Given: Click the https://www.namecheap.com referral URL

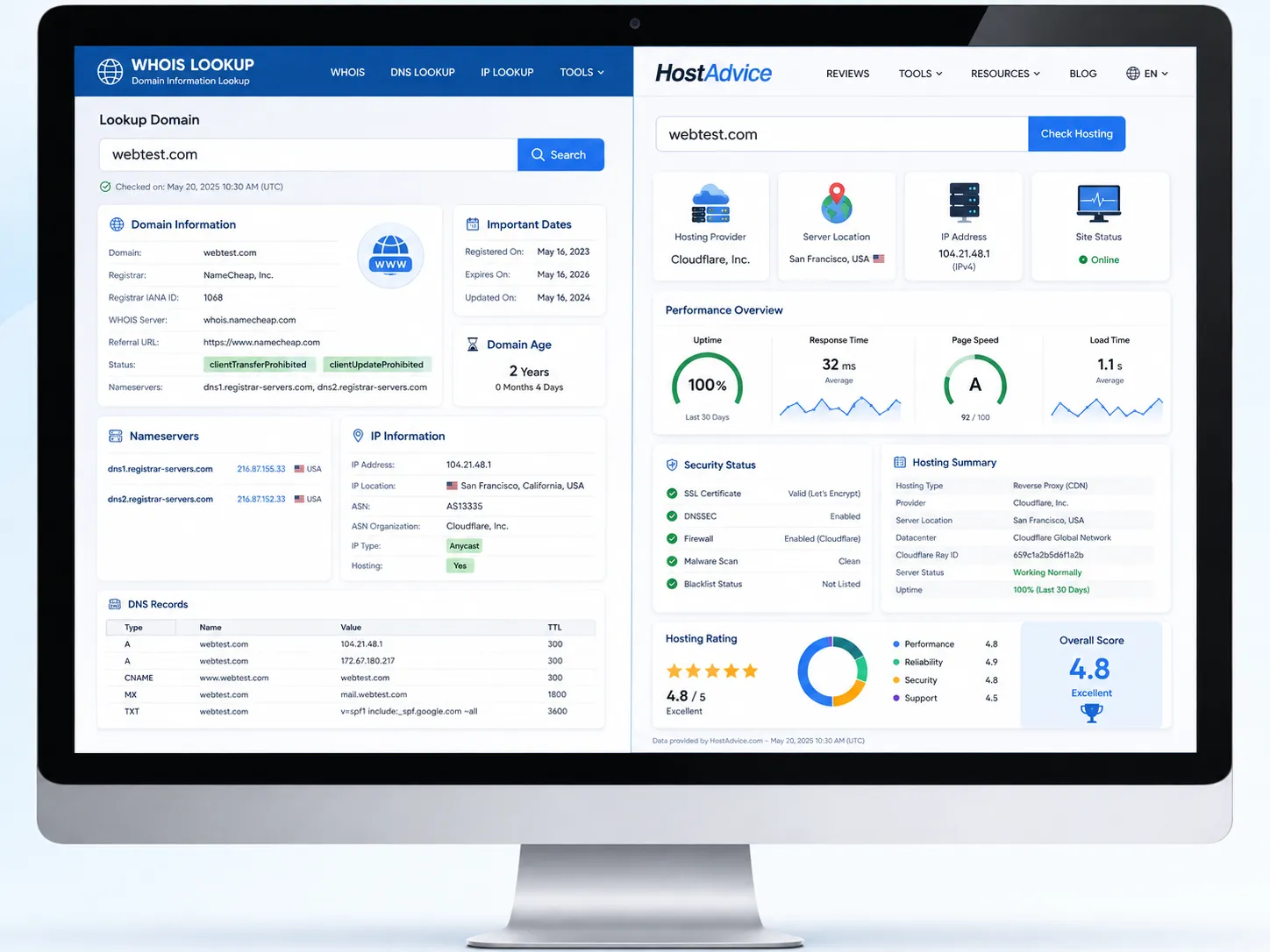Looking at the screenshot, I should 261,342.
